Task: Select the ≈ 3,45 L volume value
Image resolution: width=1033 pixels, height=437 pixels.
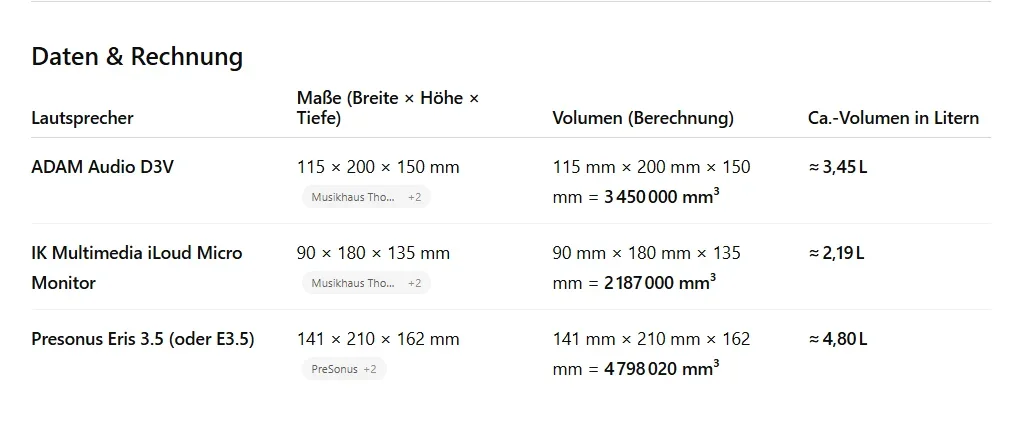Action: pyautogui.click(x=838, y=167)
